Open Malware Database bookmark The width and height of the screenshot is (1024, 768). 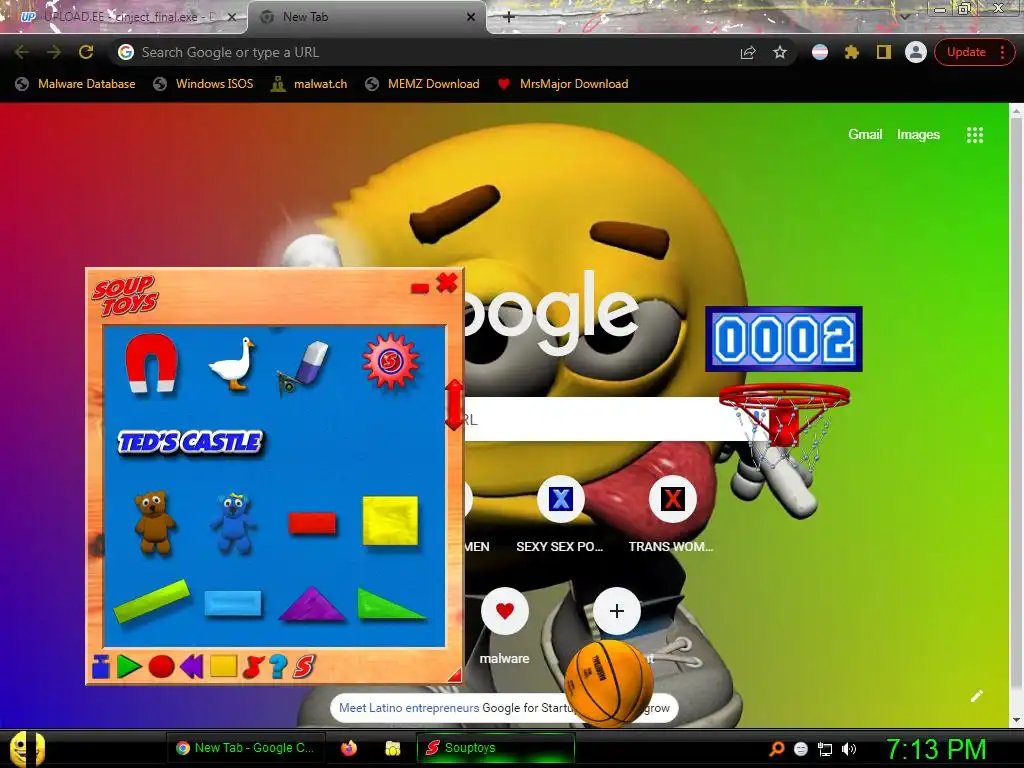coord(76,84)
